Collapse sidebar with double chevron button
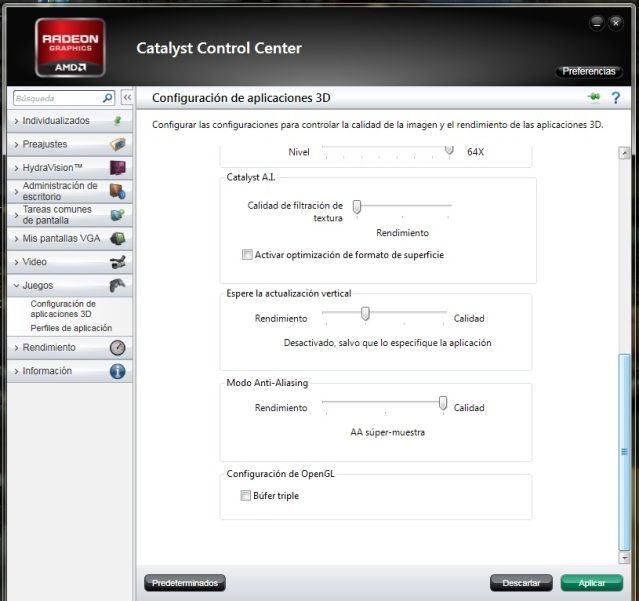This screenshot has height=601, width=639. 127,98
